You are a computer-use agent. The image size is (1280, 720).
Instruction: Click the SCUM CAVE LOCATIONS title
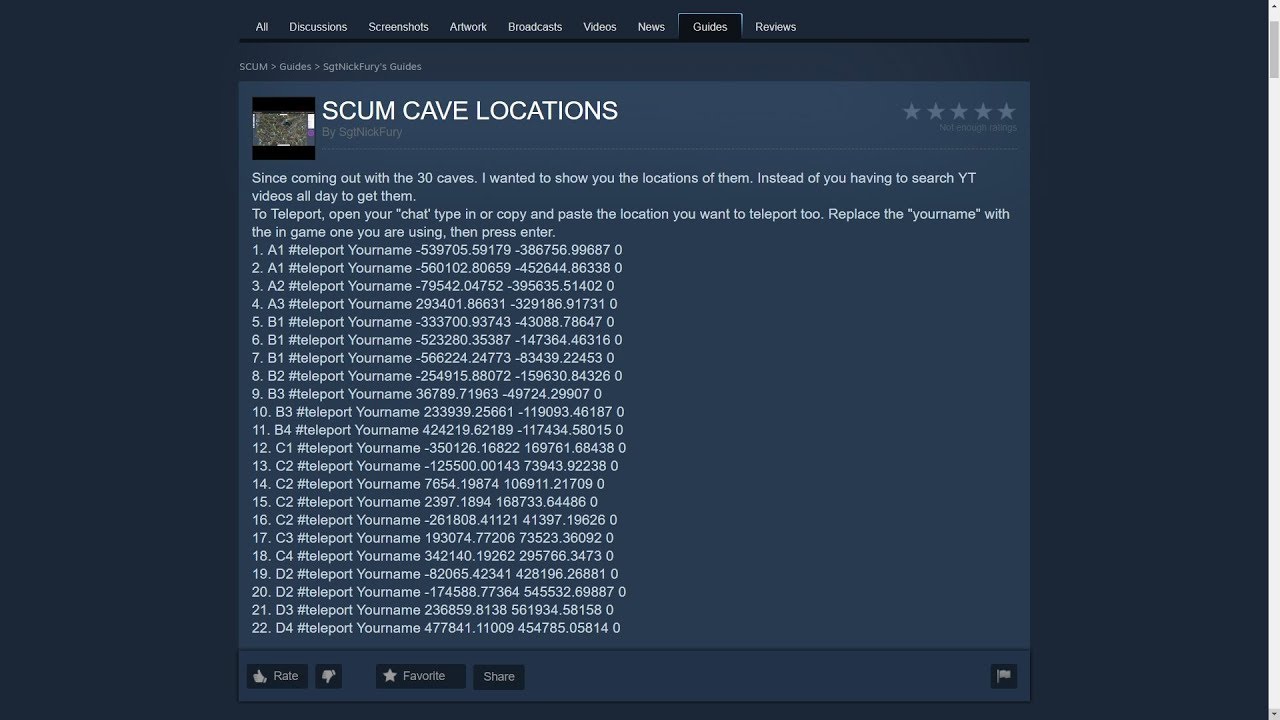(x=470, y=111)
